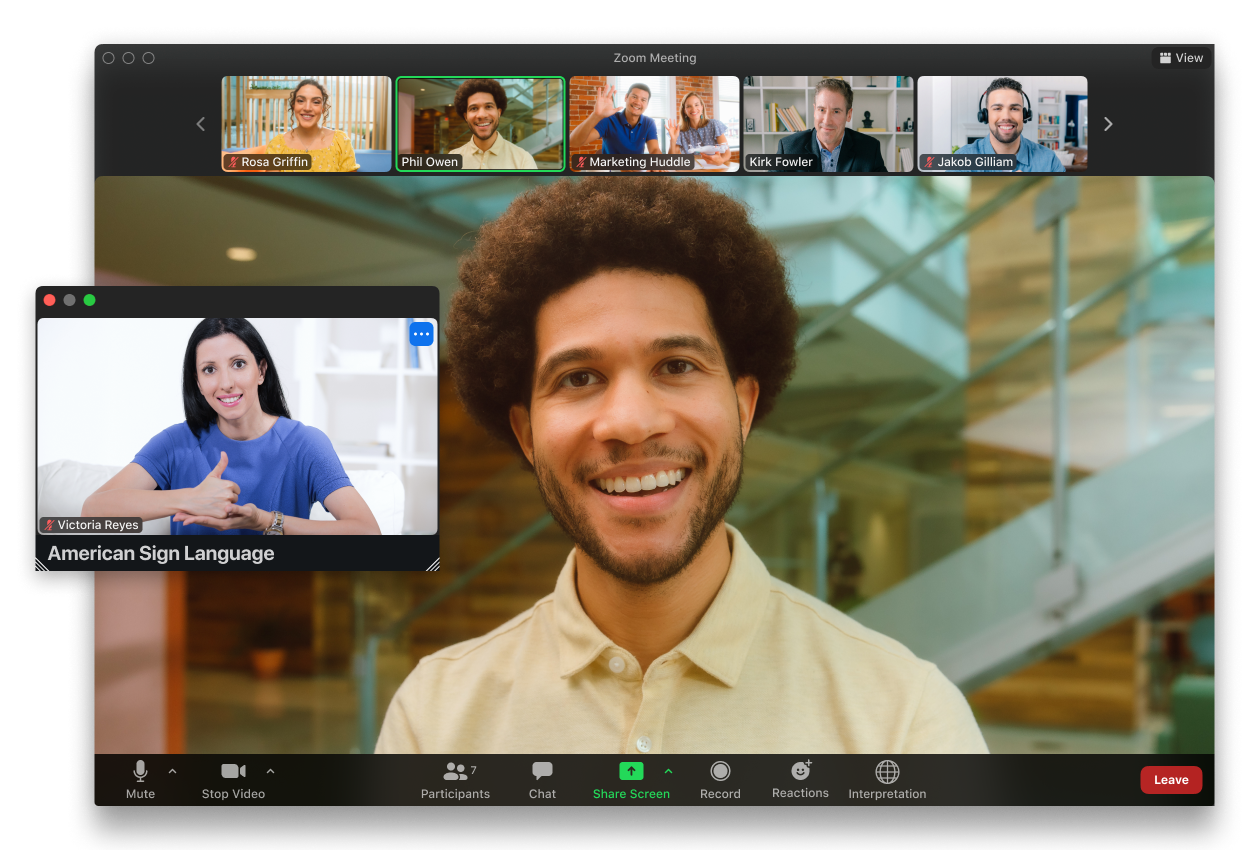The width and height of the screenshot is (1250, 850).
Task: Open video options caret next to Stop Video
Action: [x=270, y=771]
